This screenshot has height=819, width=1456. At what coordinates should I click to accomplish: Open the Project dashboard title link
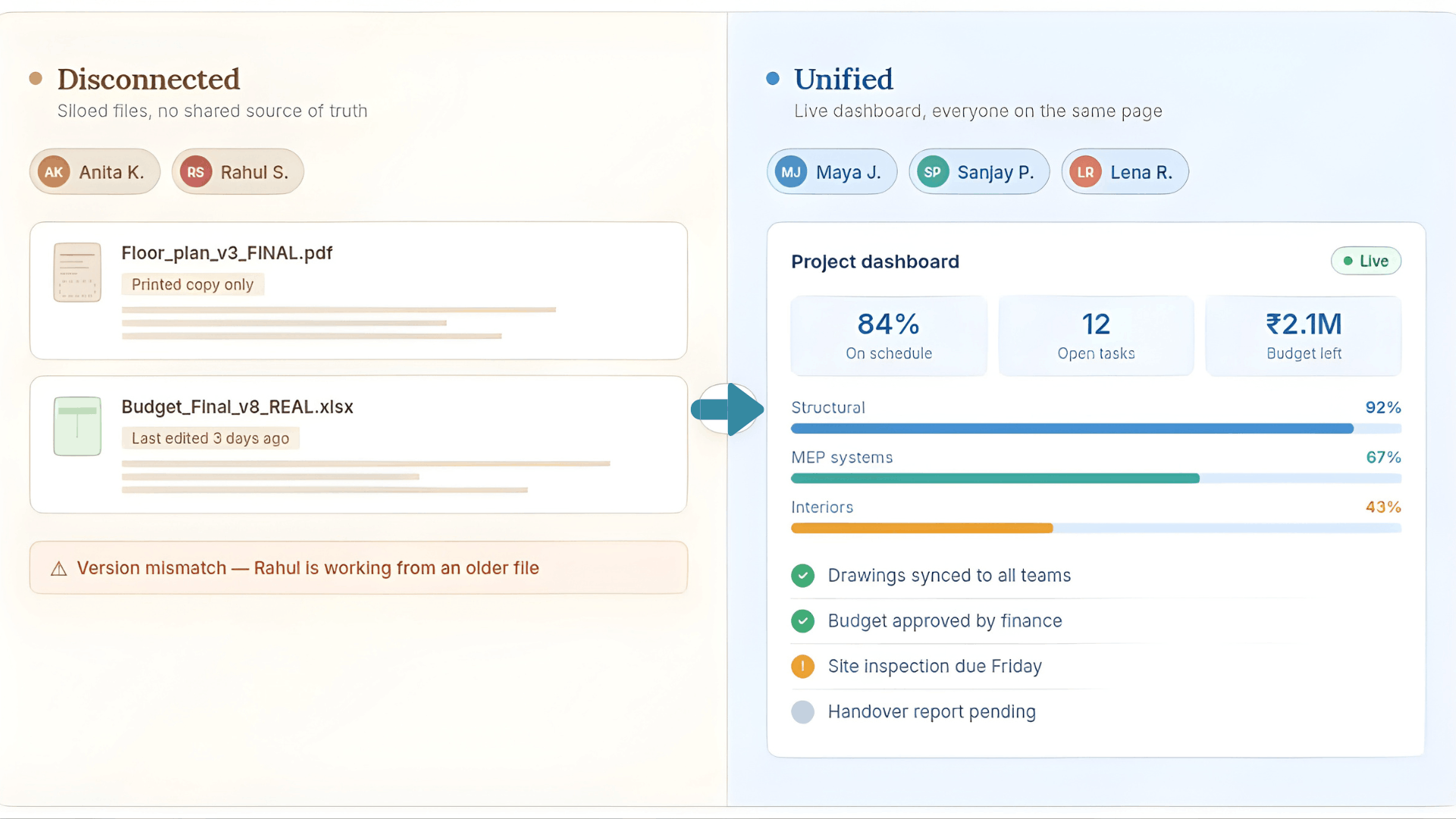click(x=875, y=261)
